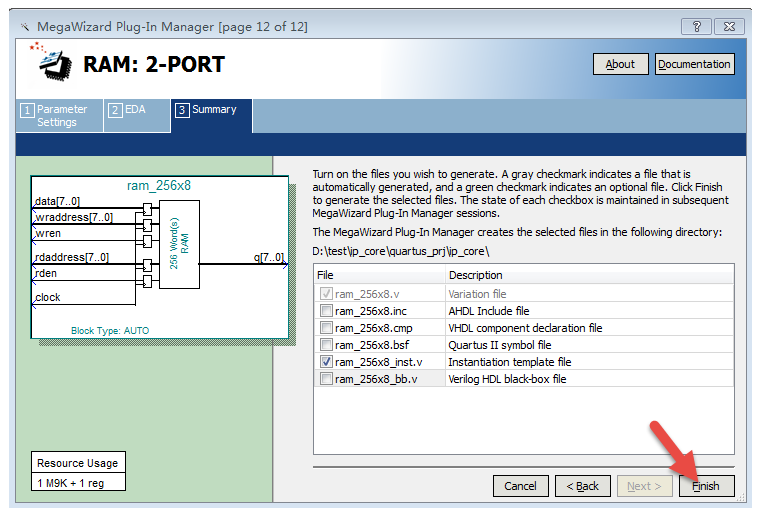Click Finish to generate files
This screenshot has height=514, width=760.
[x=706, y=486]
